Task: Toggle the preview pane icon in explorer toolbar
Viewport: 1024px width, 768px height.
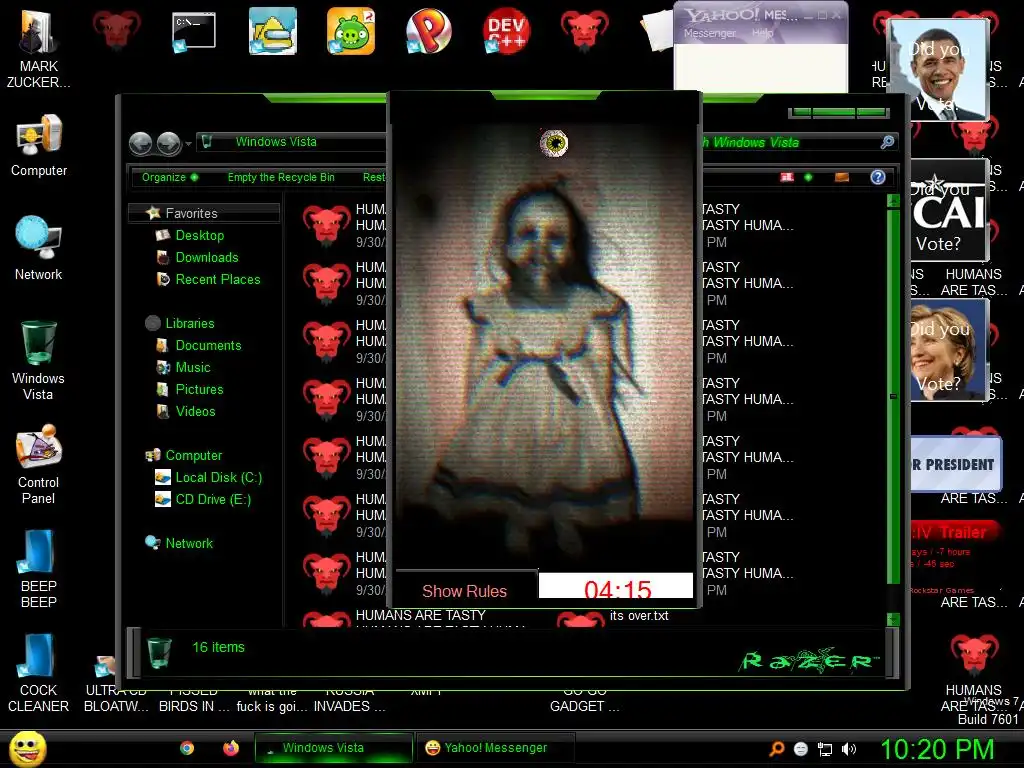Action: click(842, 177)
